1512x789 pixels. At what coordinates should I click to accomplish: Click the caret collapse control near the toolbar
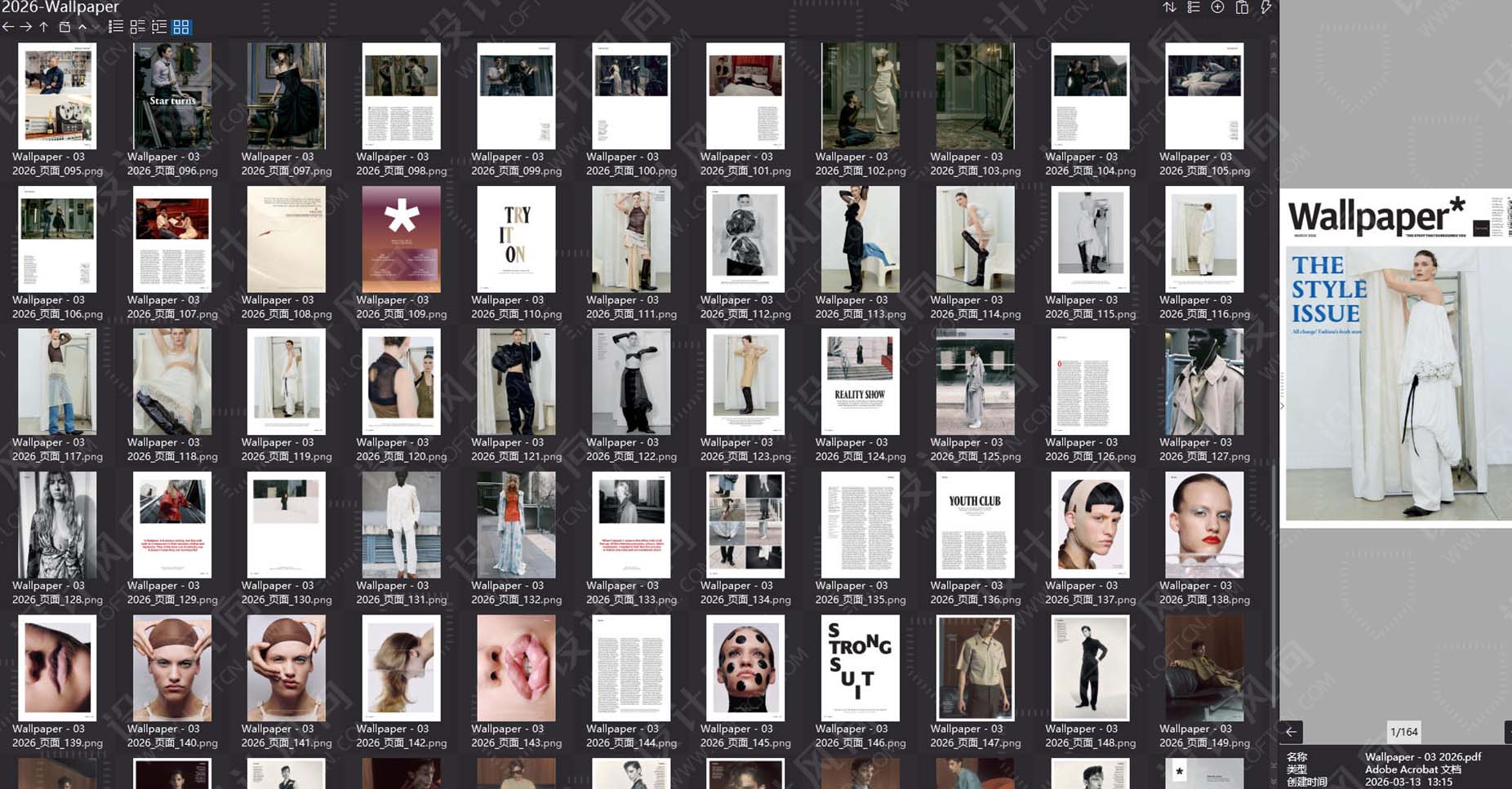point(82,27)
